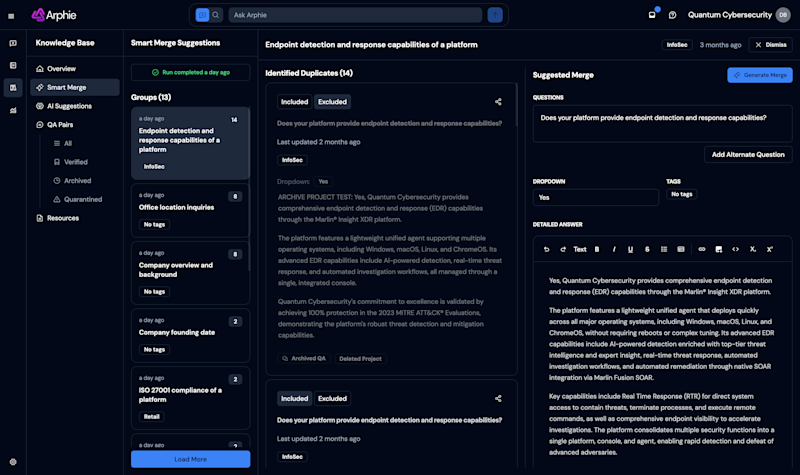Viewport: 800px width, 475px height.
Task: Toggle strikethrough formatting
Action: [x=647, y=249]
